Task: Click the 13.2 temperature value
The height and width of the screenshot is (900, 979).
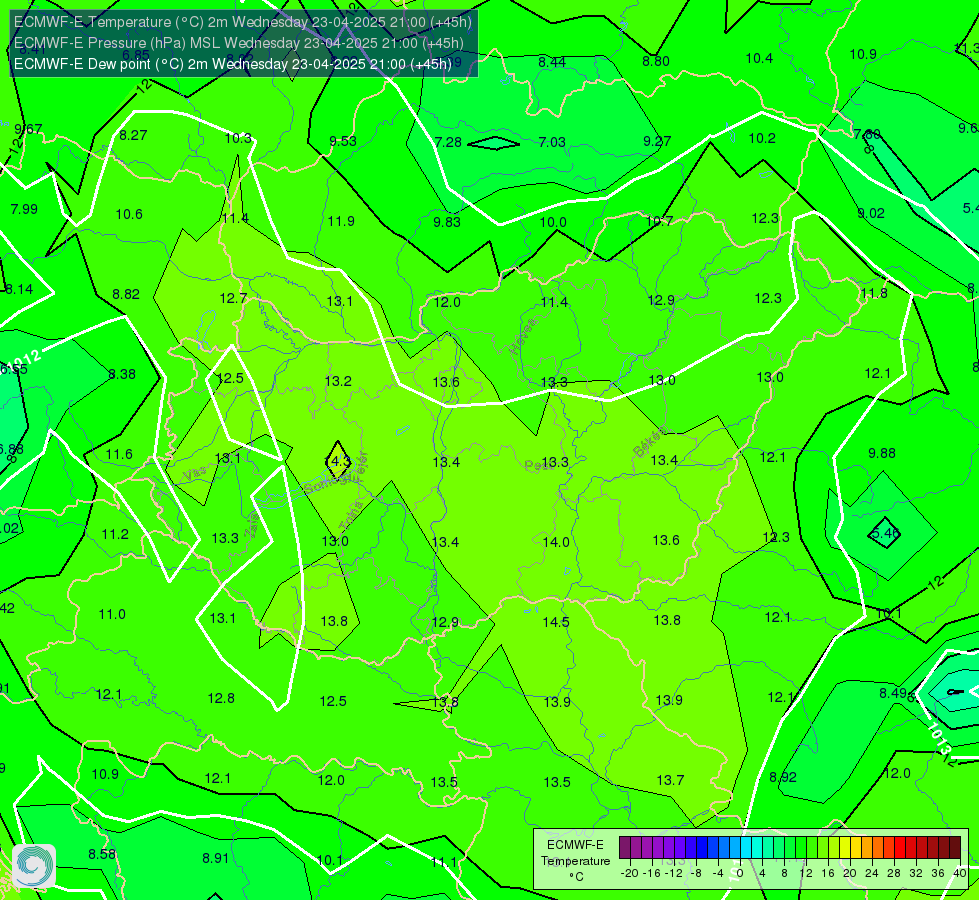Action: point(338,381)
